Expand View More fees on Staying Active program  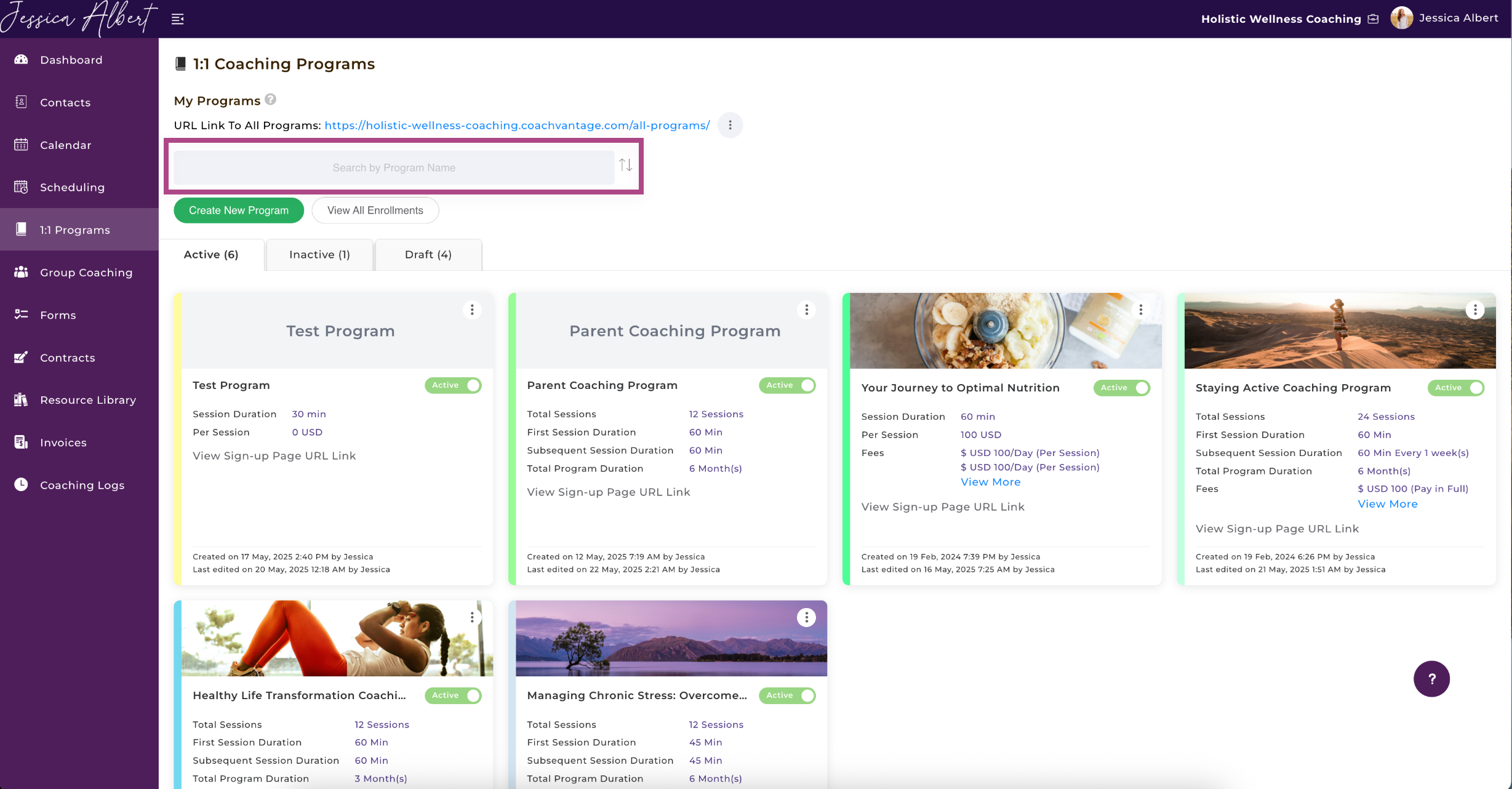tap(1388, 504)
